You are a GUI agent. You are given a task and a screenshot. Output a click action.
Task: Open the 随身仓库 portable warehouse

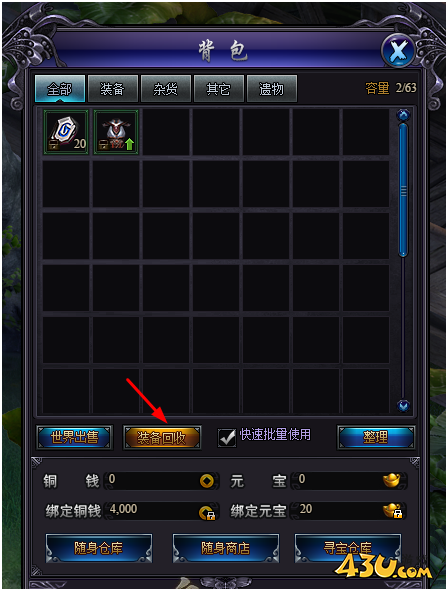(x=99, y=548)
